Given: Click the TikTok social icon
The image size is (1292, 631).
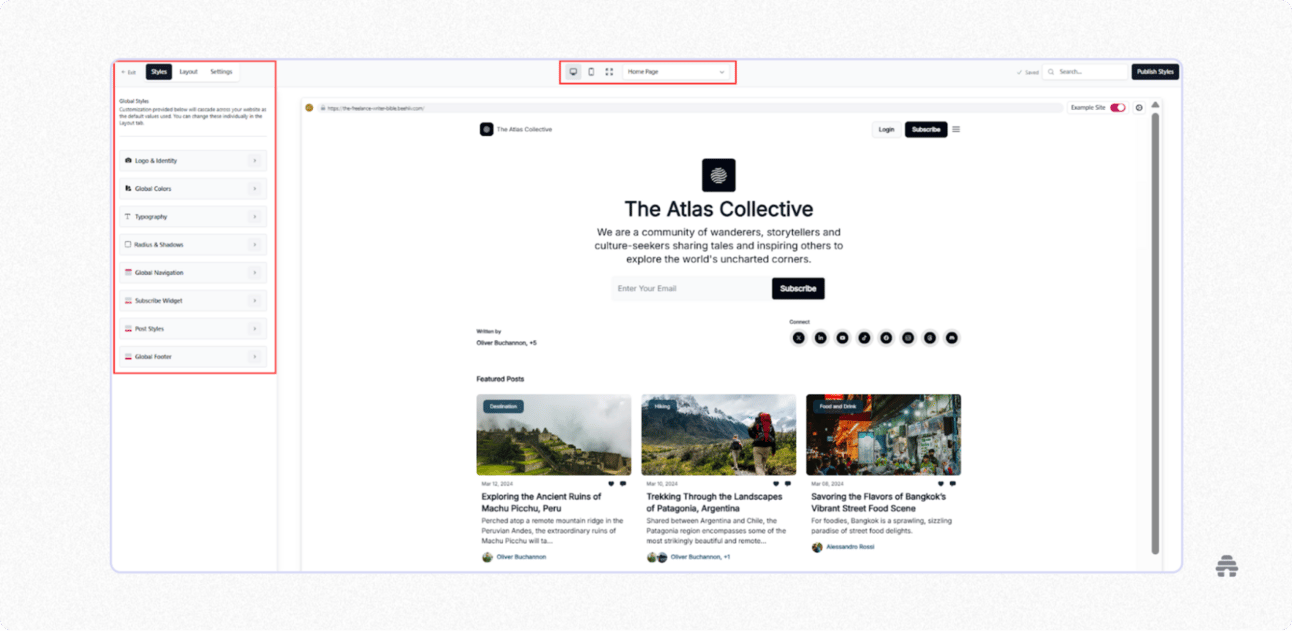Looking at the screenshot, I should pyautogui.click(x=864, y=338).
